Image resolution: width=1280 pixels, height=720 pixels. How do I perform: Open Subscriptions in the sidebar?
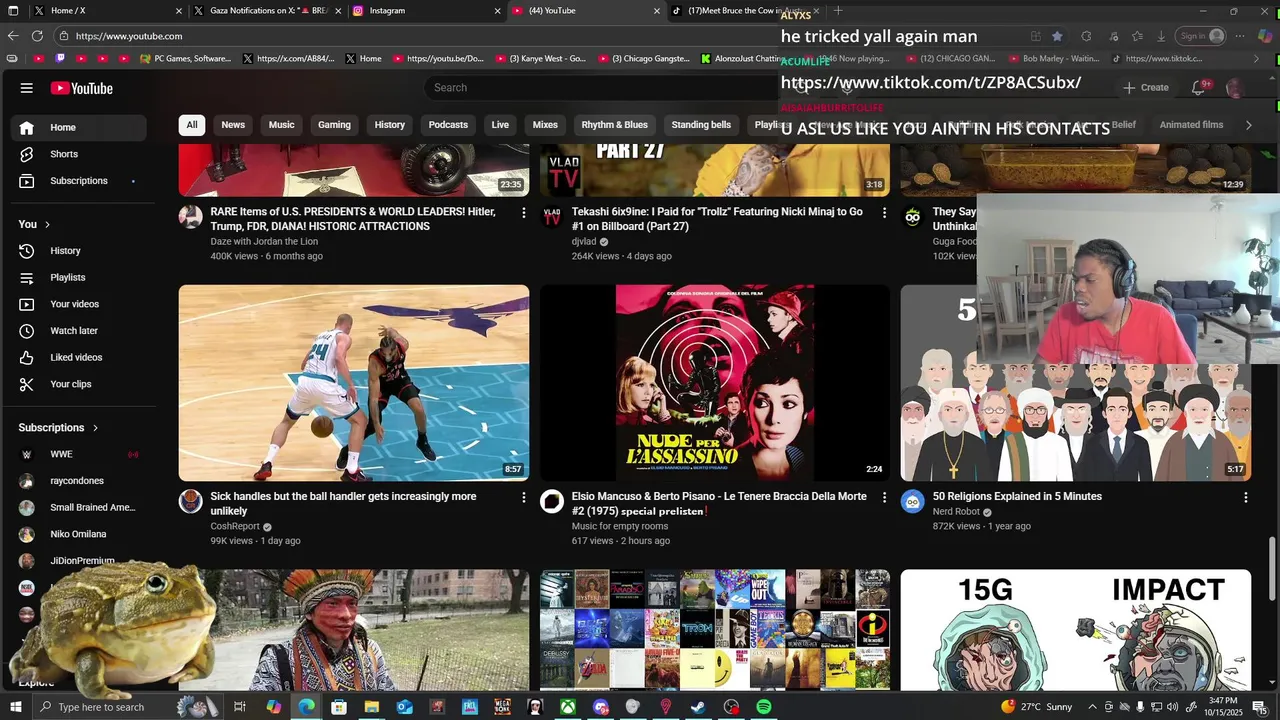click(x=78, y=181)
